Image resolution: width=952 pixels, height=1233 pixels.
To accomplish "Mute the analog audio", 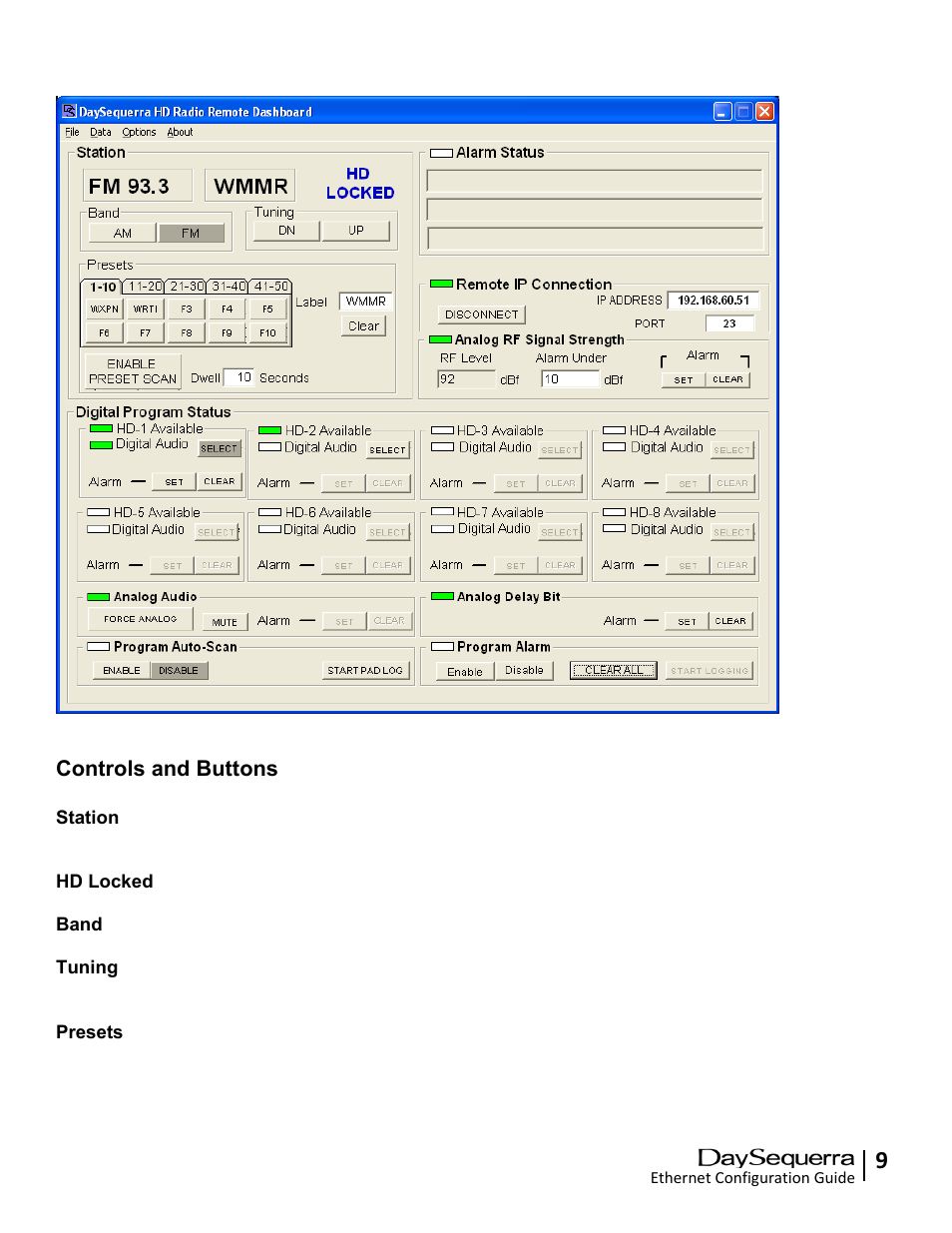I will (x=225, y=622).
